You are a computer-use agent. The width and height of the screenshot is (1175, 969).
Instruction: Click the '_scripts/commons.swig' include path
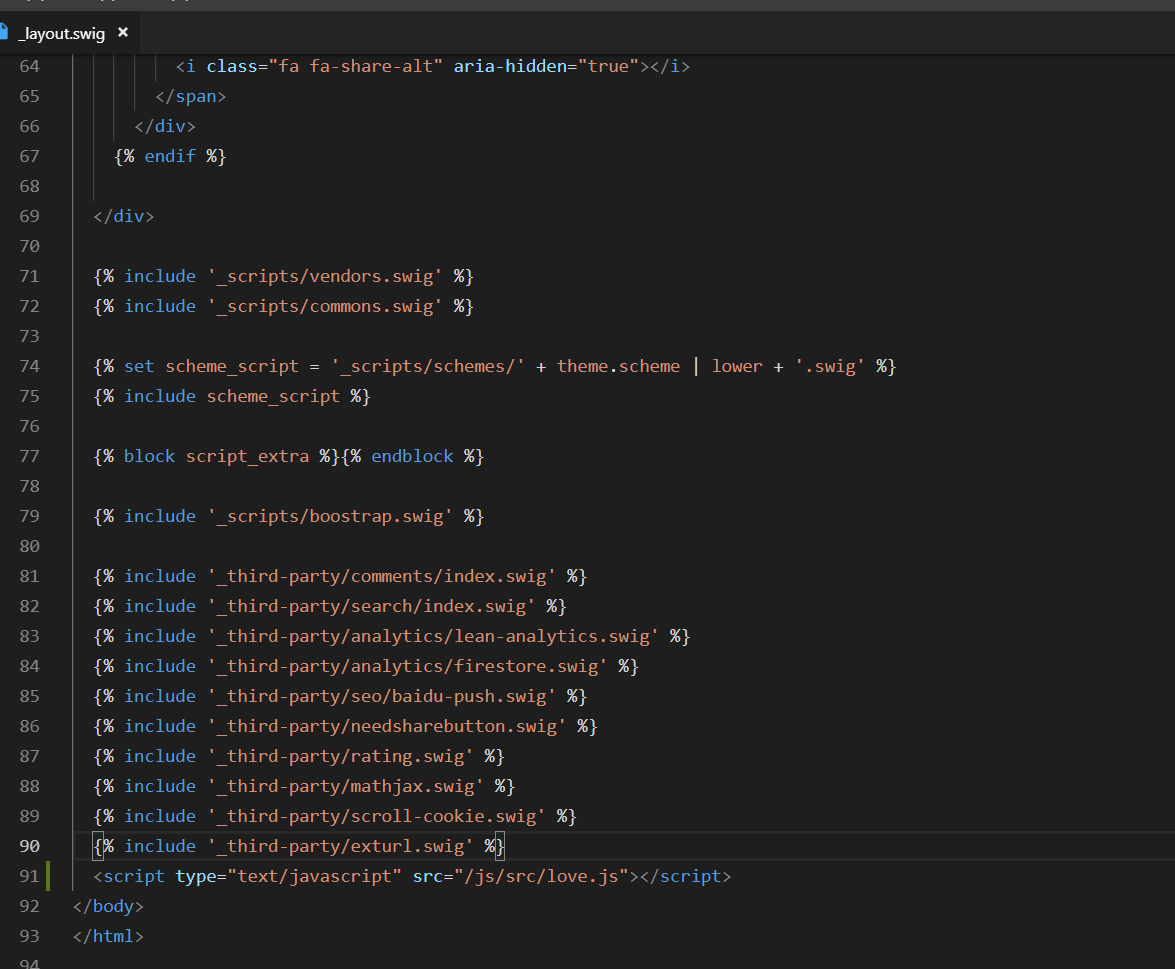point(325,306)
